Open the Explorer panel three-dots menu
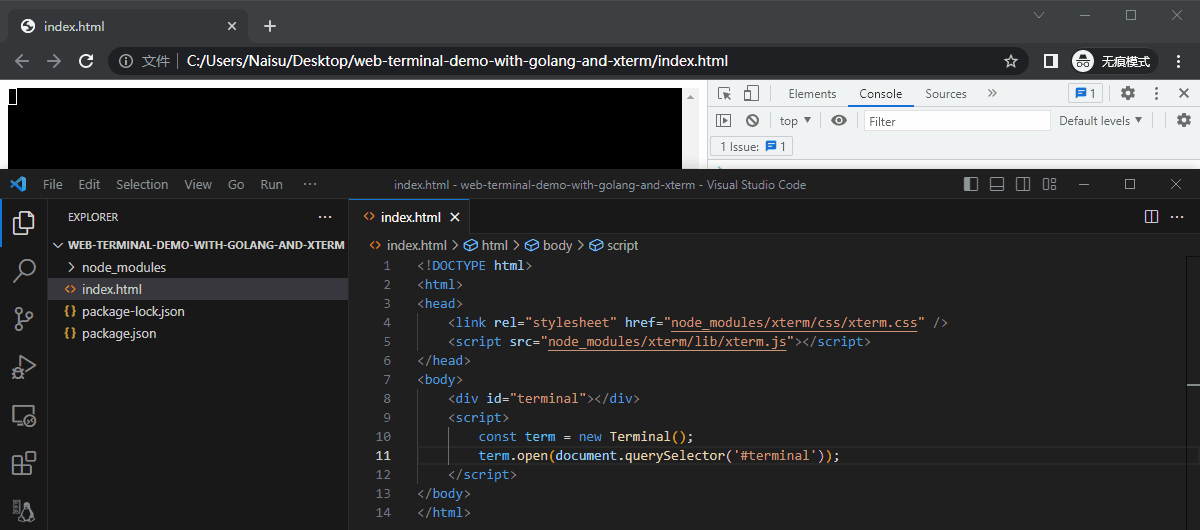The width and height of the screenshot is (1200, 530). pos(325,217)
